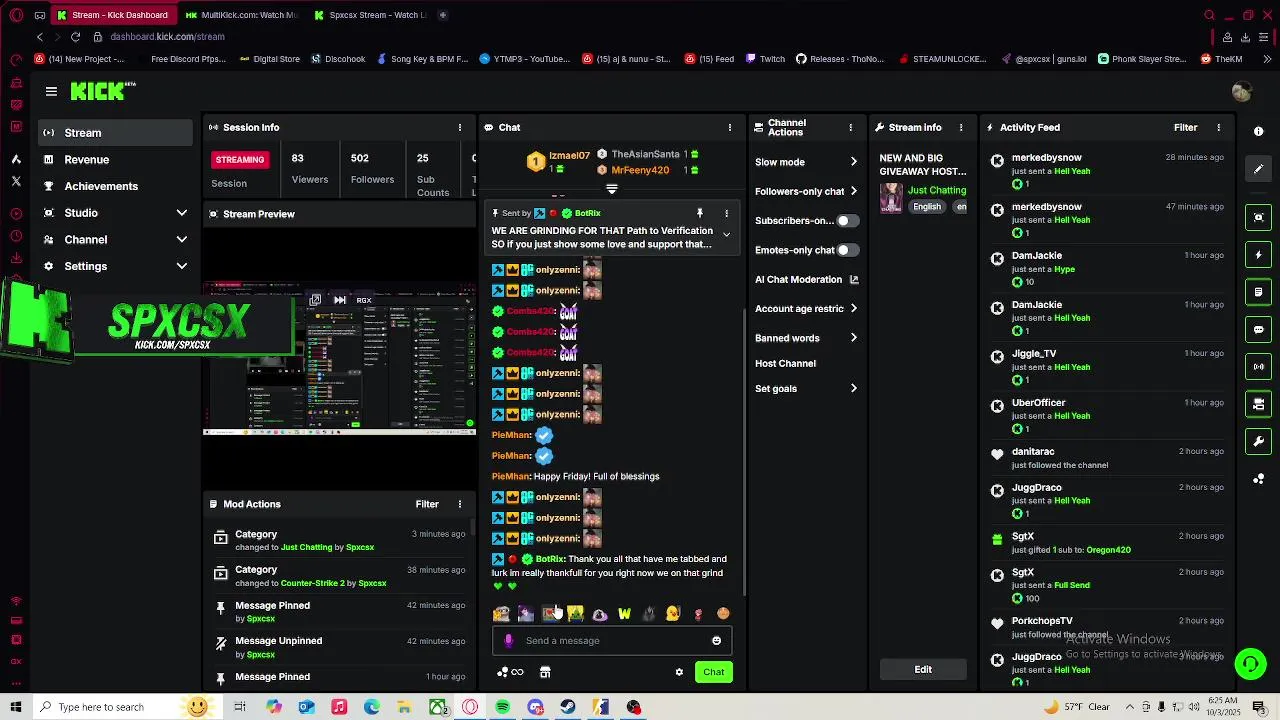Click Spxcsx link in first Category entry
The image size is (1280, 720).
coord(360,548)
